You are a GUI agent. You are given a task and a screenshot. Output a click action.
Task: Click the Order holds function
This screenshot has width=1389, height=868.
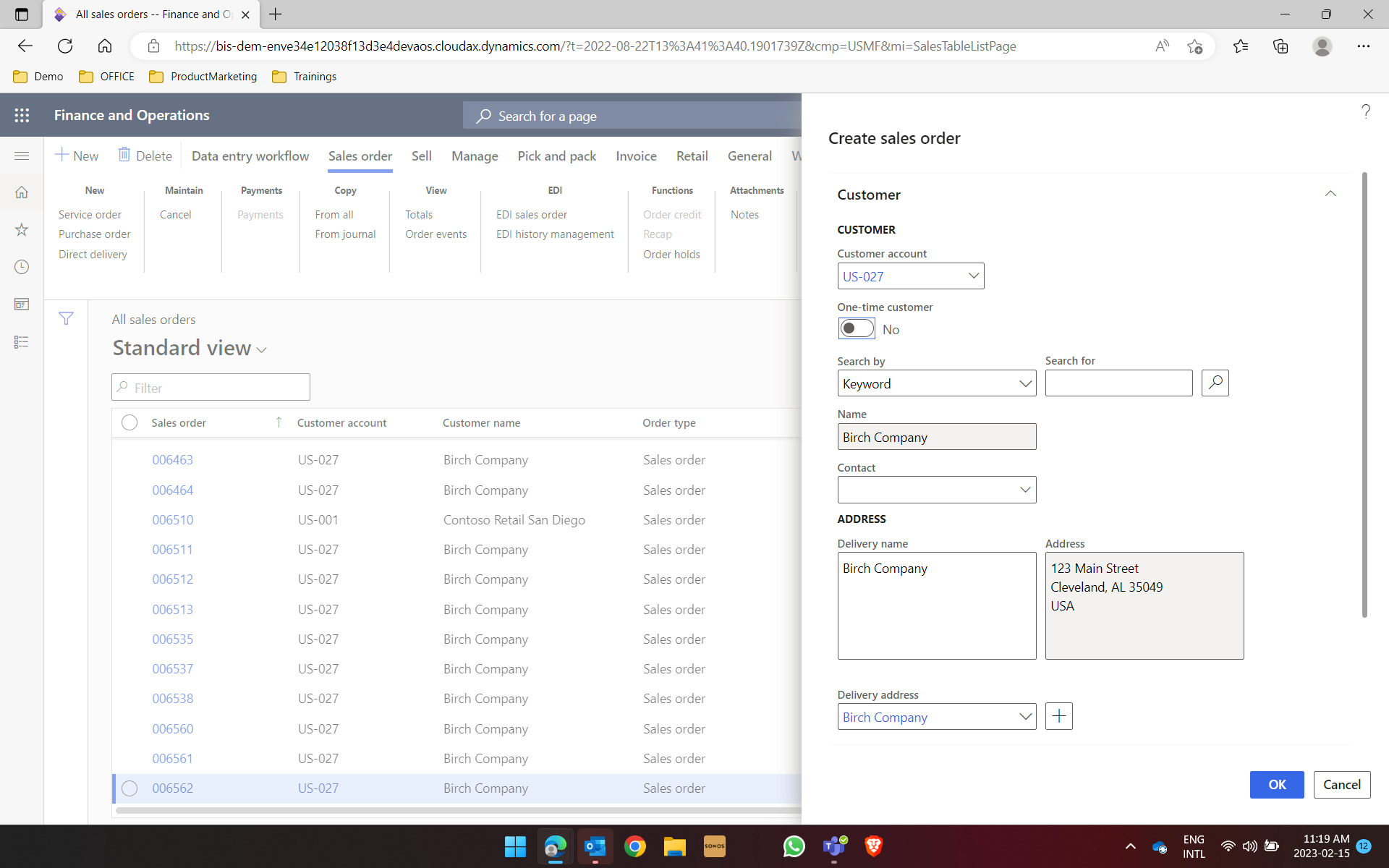[671, 255]
